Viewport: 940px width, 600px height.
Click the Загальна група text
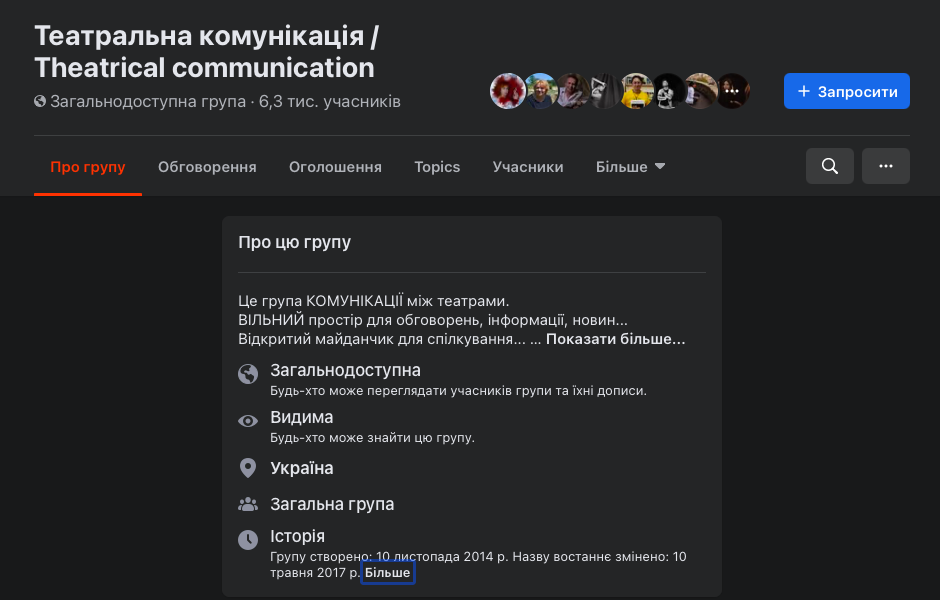(x=332, y=504)
